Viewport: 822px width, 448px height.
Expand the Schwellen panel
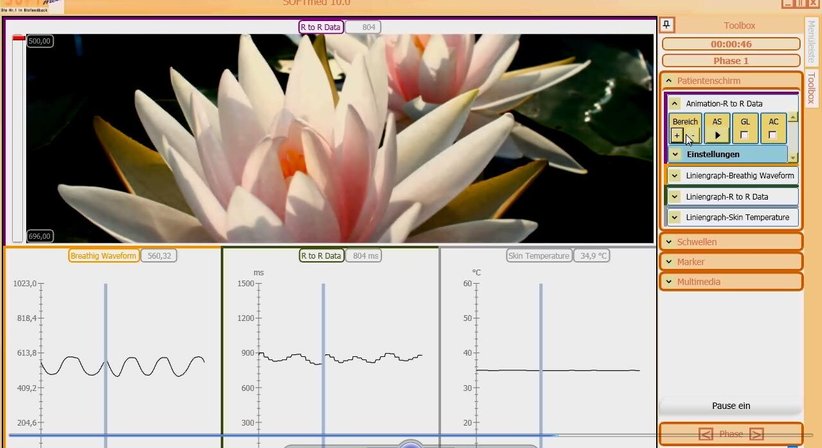668,242
